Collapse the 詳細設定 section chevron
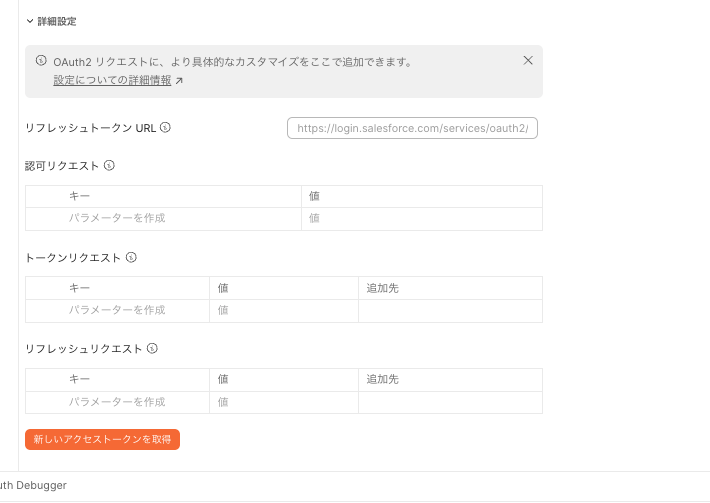The width and height of the screenshot is (710, 503). pos(30,21)
